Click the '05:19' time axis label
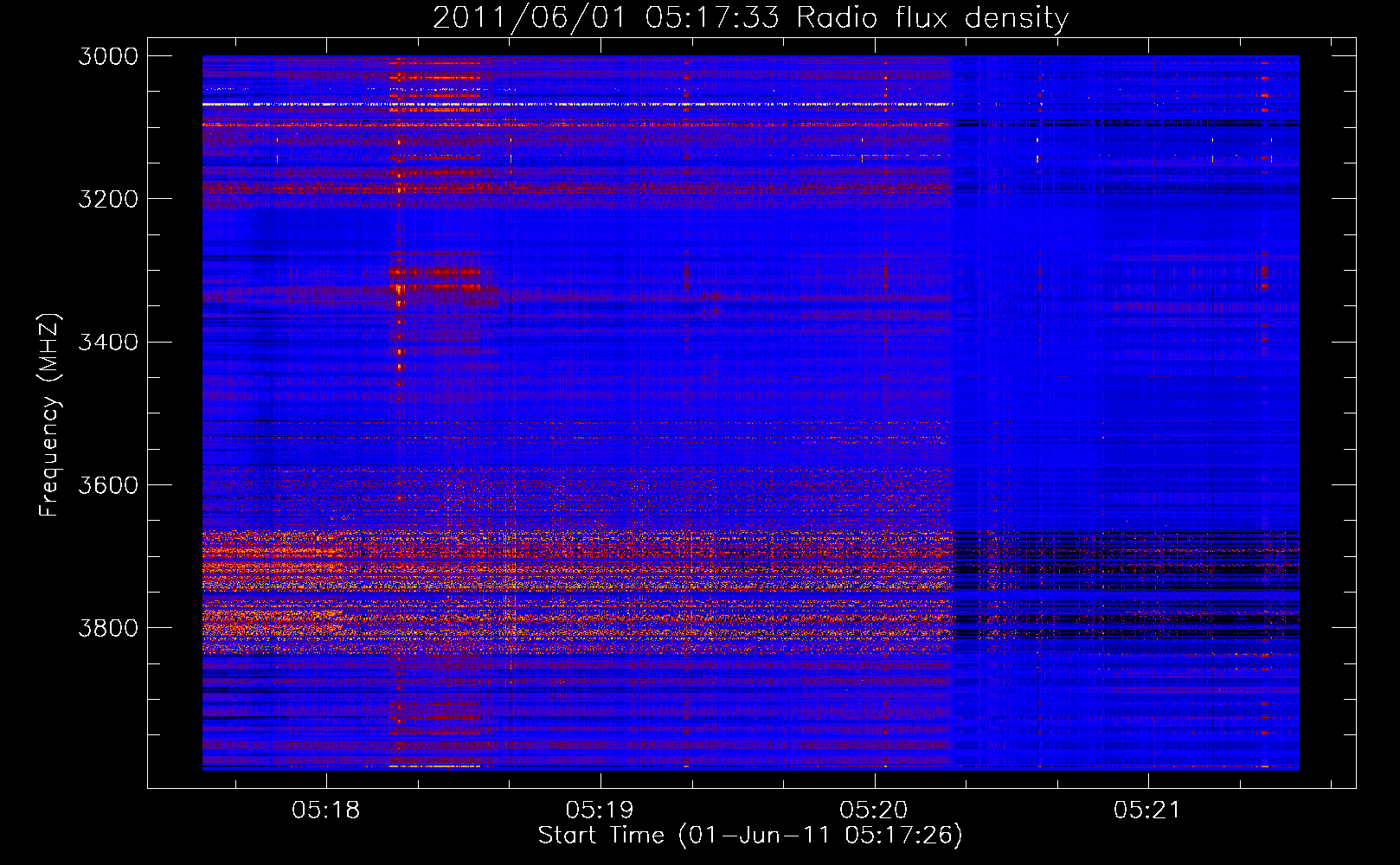Image resolution: width=1400 pixels, height=865 pixels. (600, 811)
